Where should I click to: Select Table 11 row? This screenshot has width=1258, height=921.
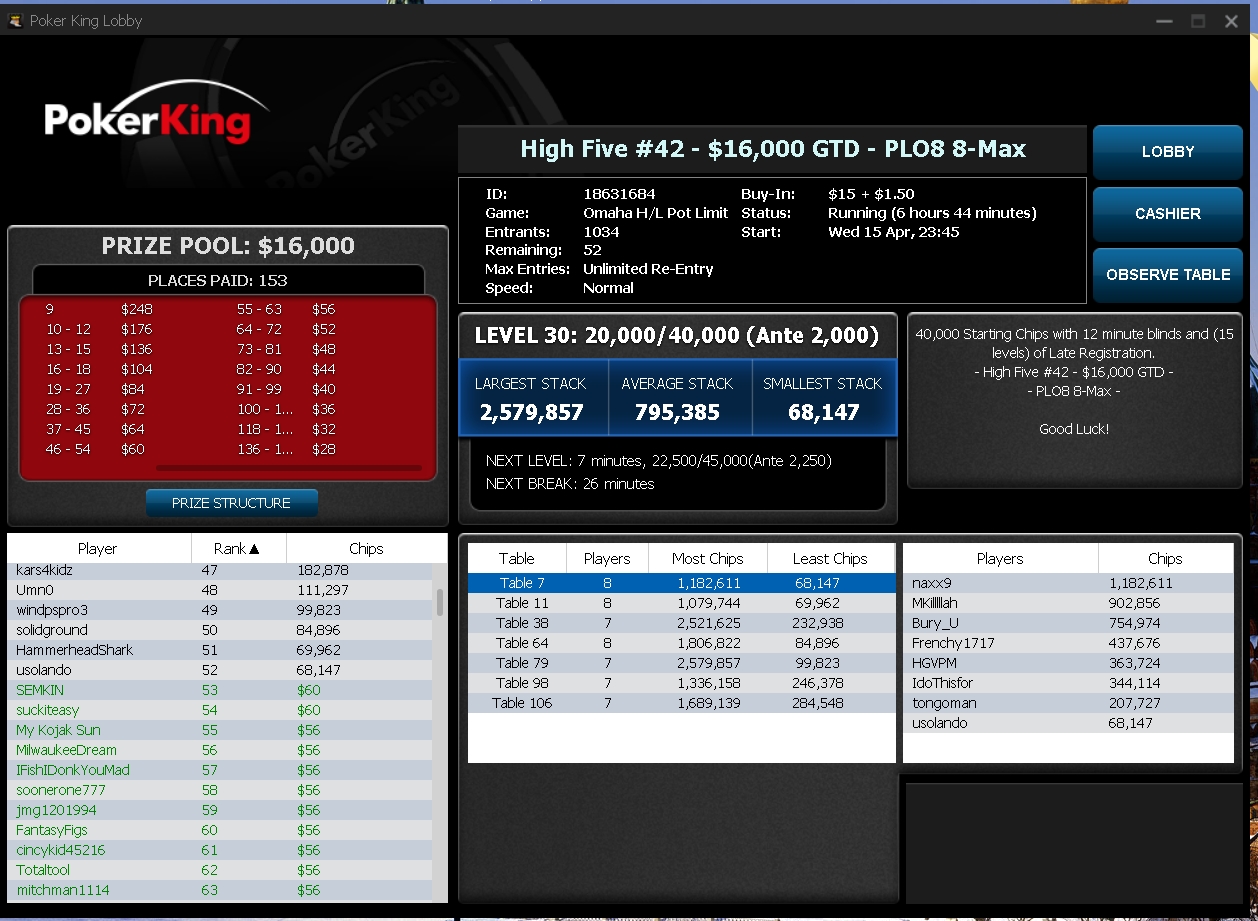(681, 603)
